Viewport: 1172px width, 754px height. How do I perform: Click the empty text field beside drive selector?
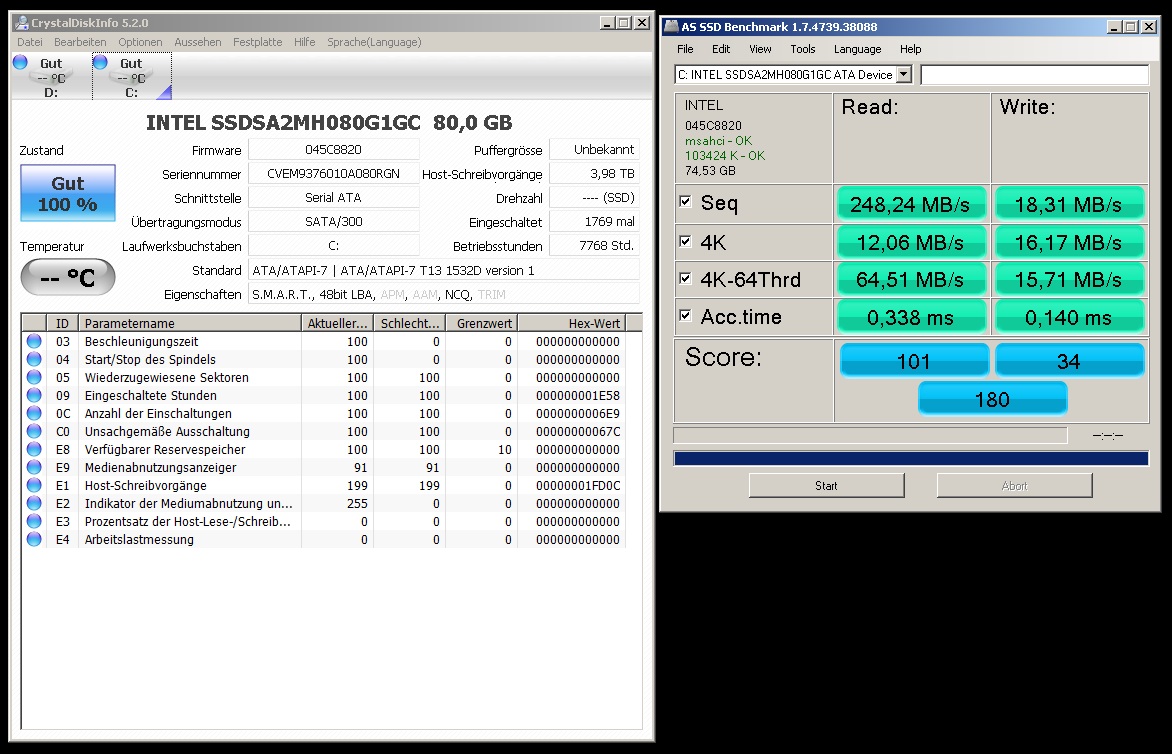point(1034,74)
